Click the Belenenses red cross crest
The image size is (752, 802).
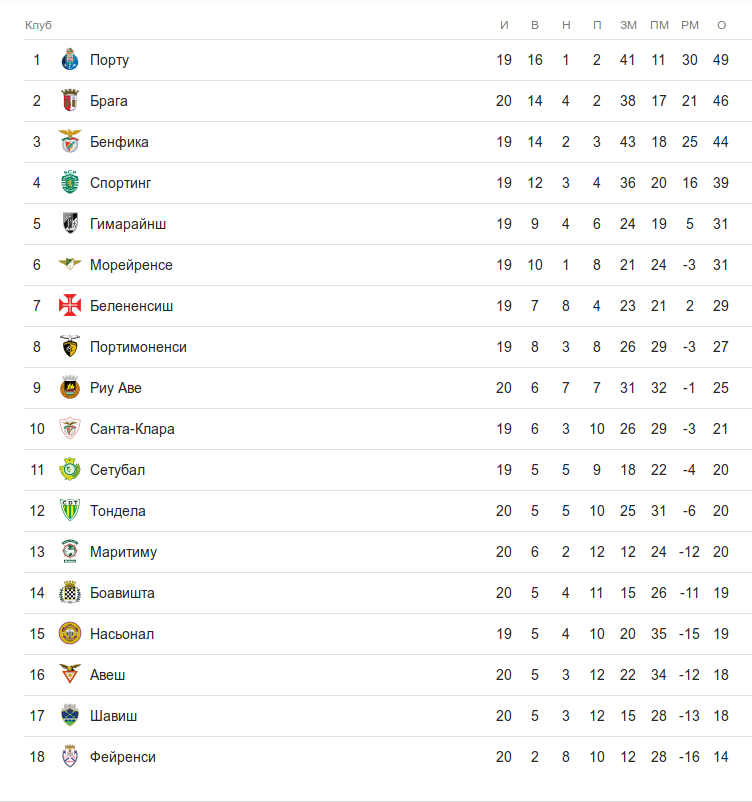[70, 306]
